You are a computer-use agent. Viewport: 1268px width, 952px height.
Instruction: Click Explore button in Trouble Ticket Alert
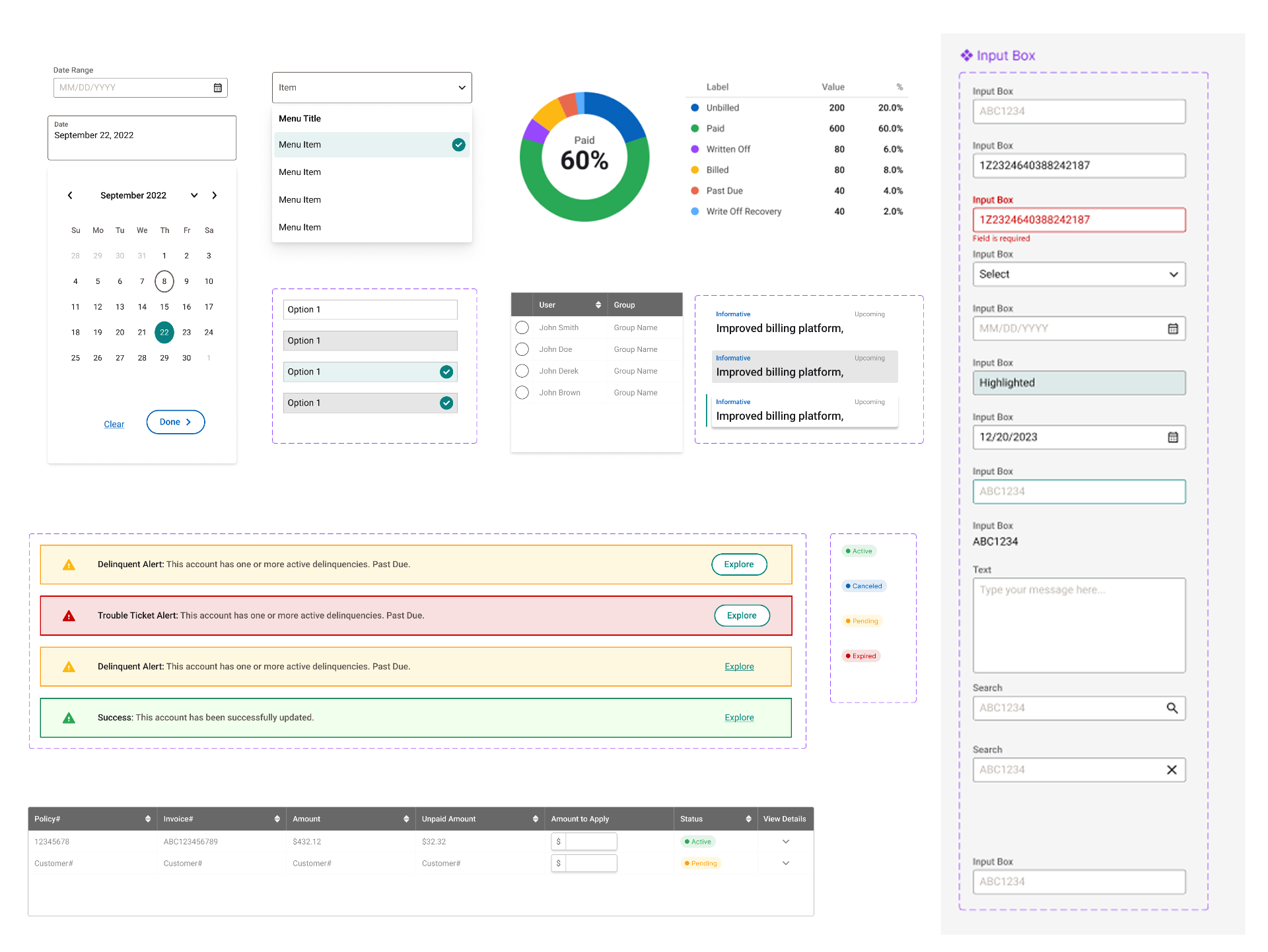pyautogui.click(x=742, y=616)
